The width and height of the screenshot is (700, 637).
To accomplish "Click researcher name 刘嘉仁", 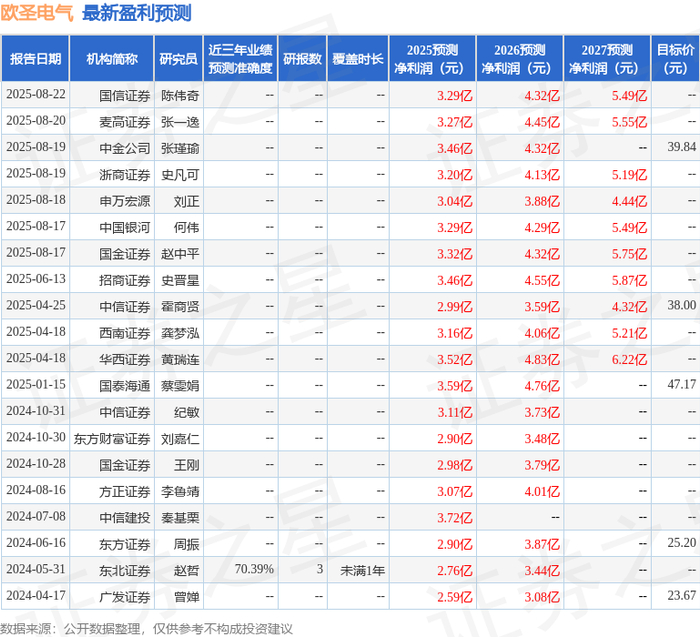I will [x=180, y=438].
